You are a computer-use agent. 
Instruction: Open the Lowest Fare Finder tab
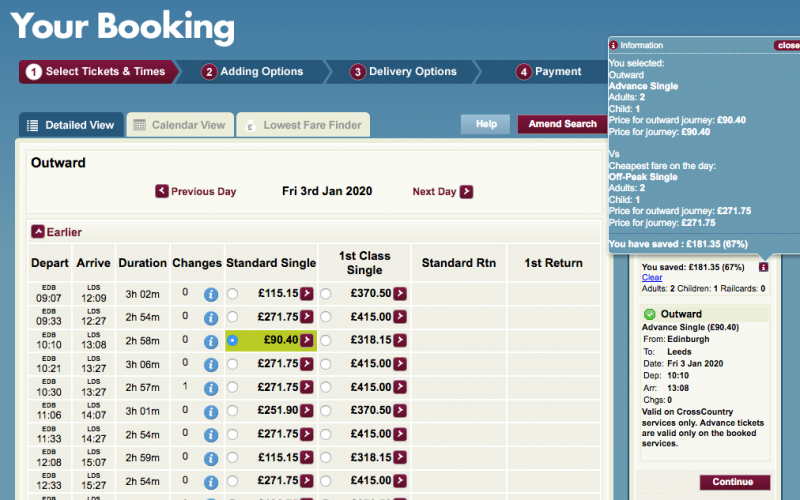[x=302, y=126]
